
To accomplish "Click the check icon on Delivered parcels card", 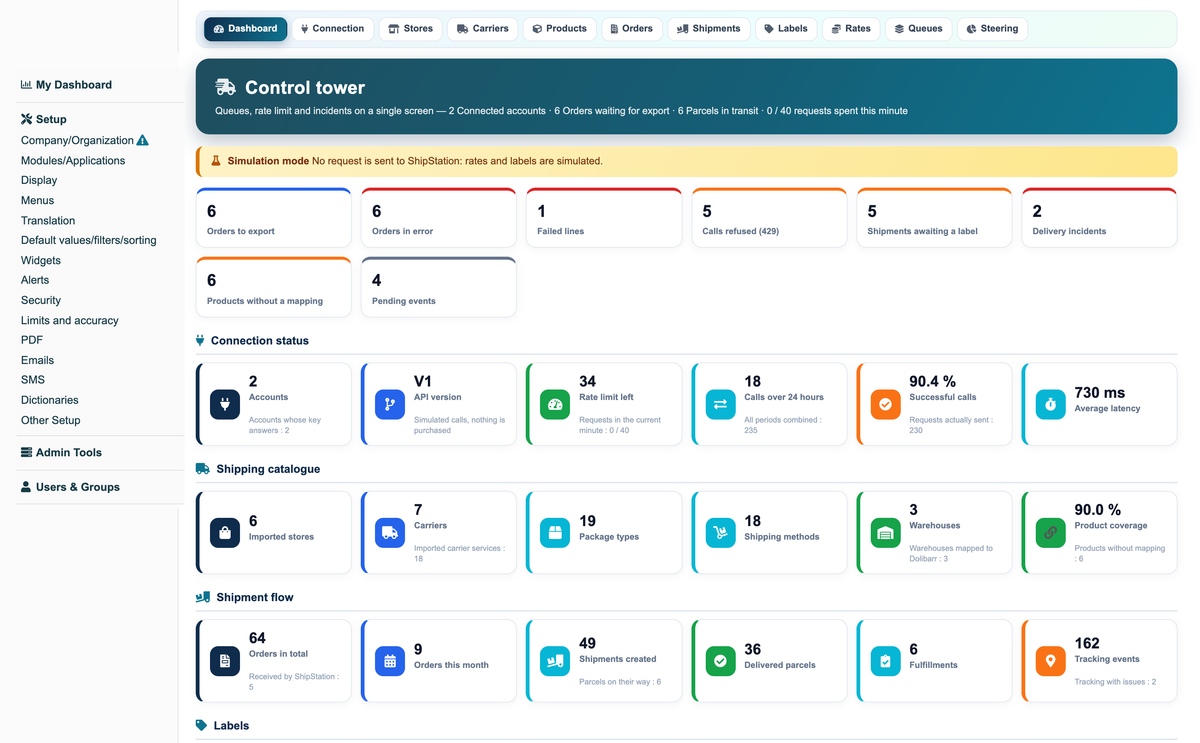I will [720, 661].
